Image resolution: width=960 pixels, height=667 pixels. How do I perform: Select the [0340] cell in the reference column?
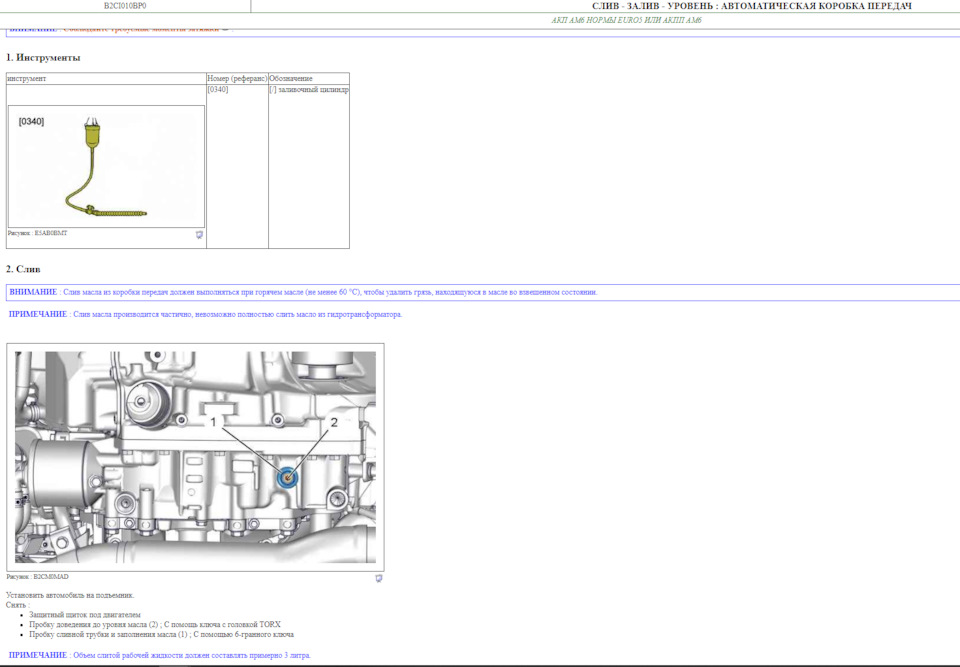click(237, 167)
